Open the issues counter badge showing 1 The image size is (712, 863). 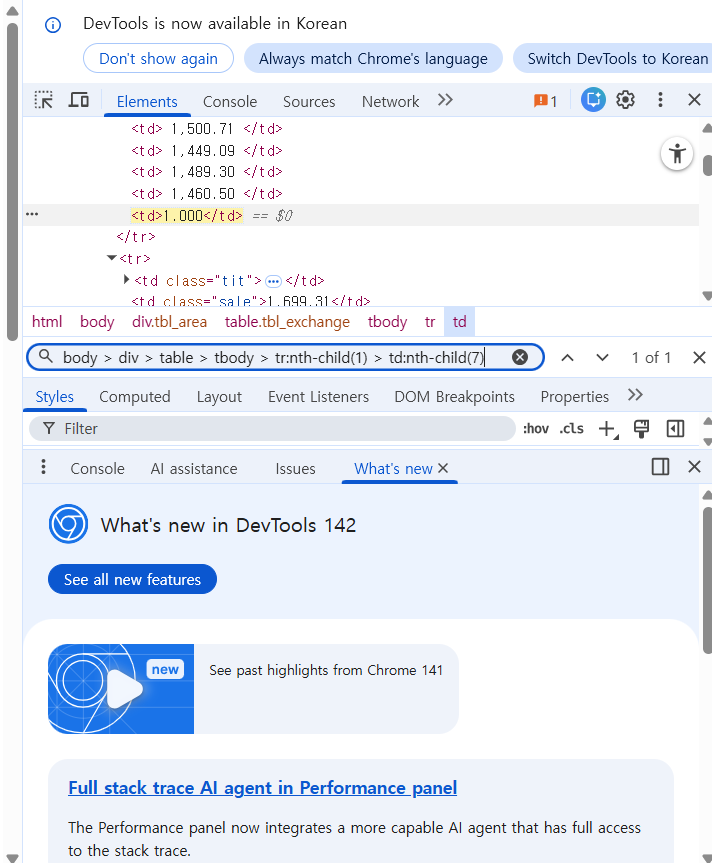tap(545, 101)
